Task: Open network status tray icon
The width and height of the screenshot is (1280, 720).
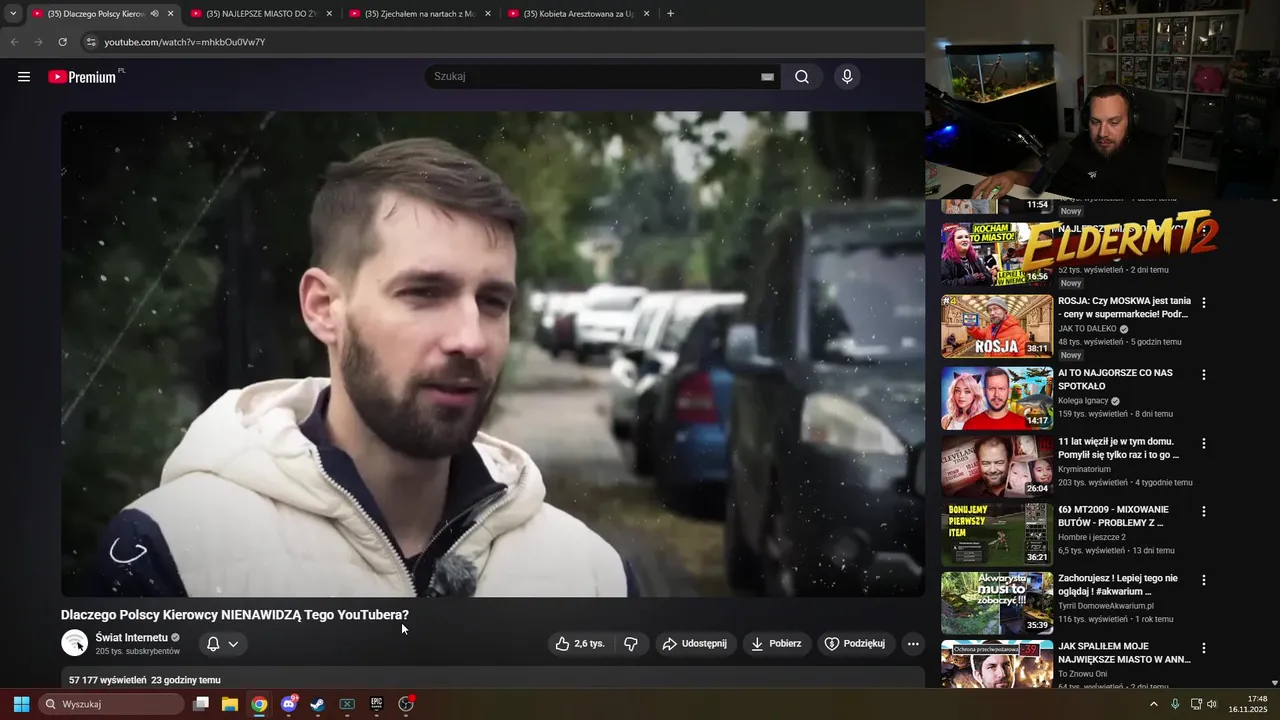Action: [1196, 704]
